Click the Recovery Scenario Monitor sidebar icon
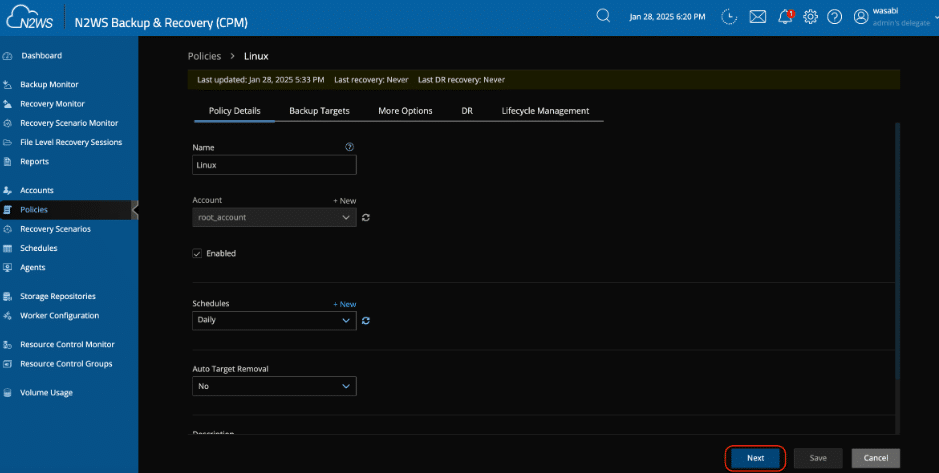 [8, 123]
